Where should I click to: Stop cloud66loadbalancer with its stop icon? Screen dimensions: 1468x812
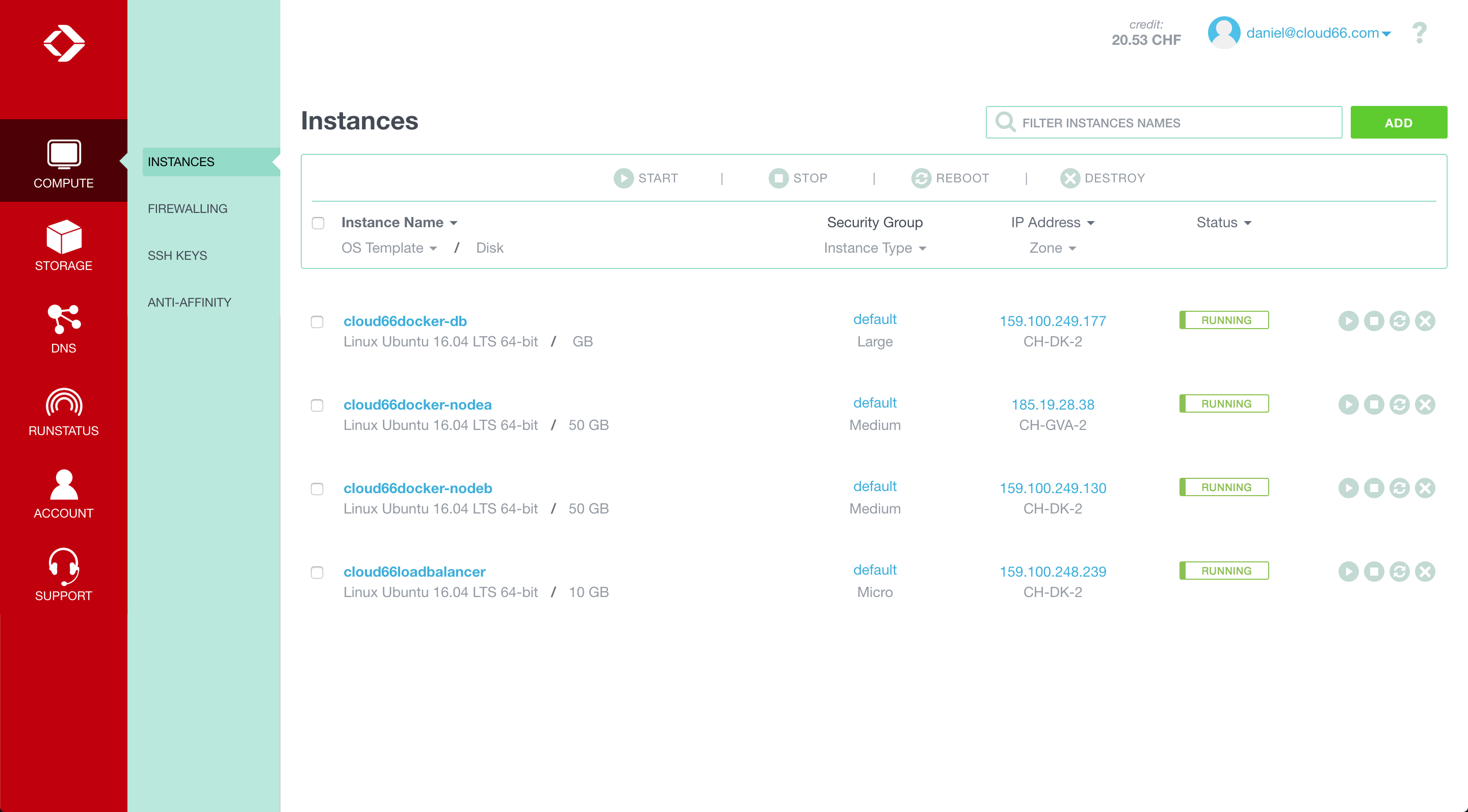coord(1374,572)
